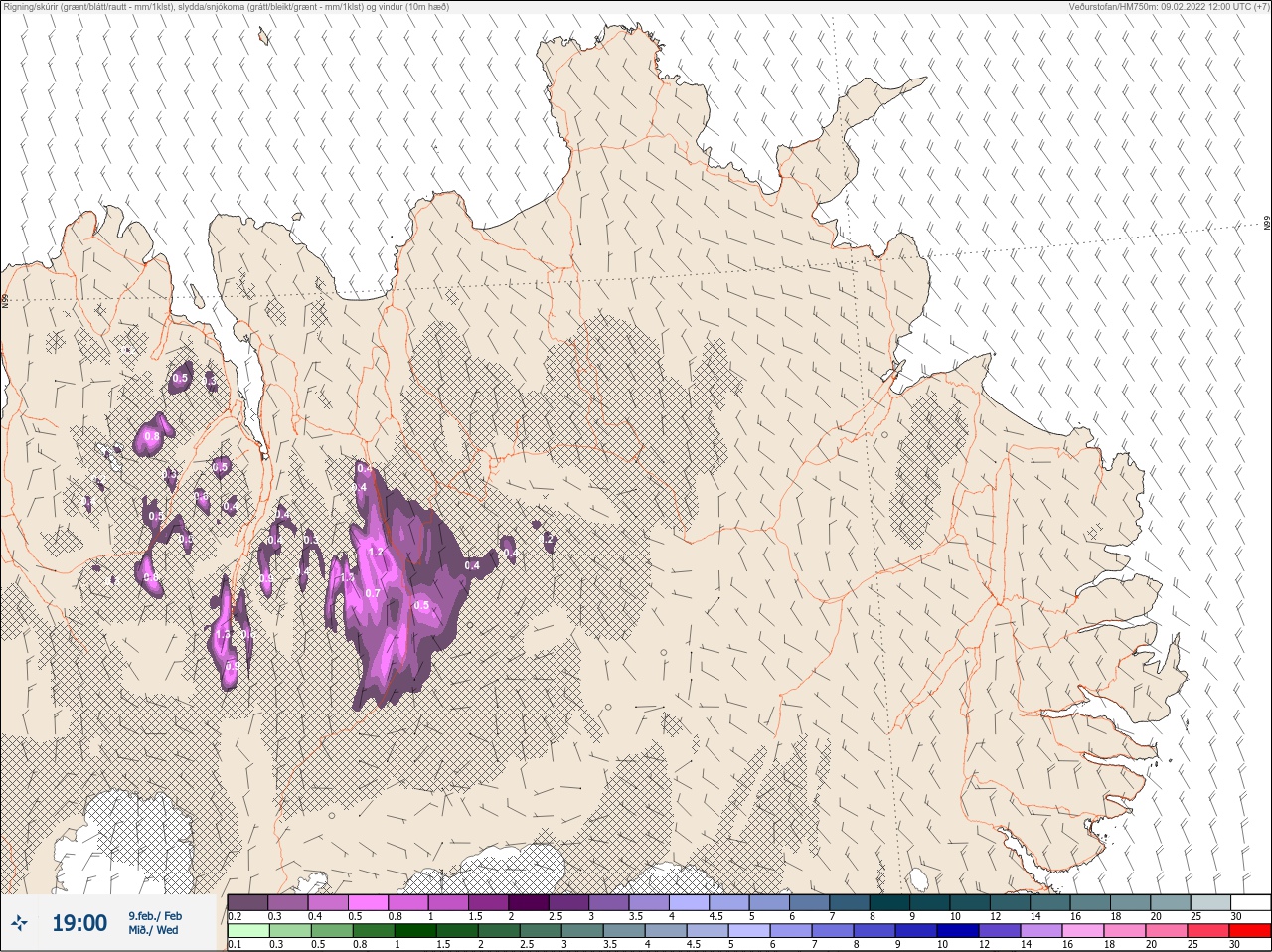Pick the upper legend swatch between 20 and 25
This screenshot has width=1272, height=952.
[1171, 902]
